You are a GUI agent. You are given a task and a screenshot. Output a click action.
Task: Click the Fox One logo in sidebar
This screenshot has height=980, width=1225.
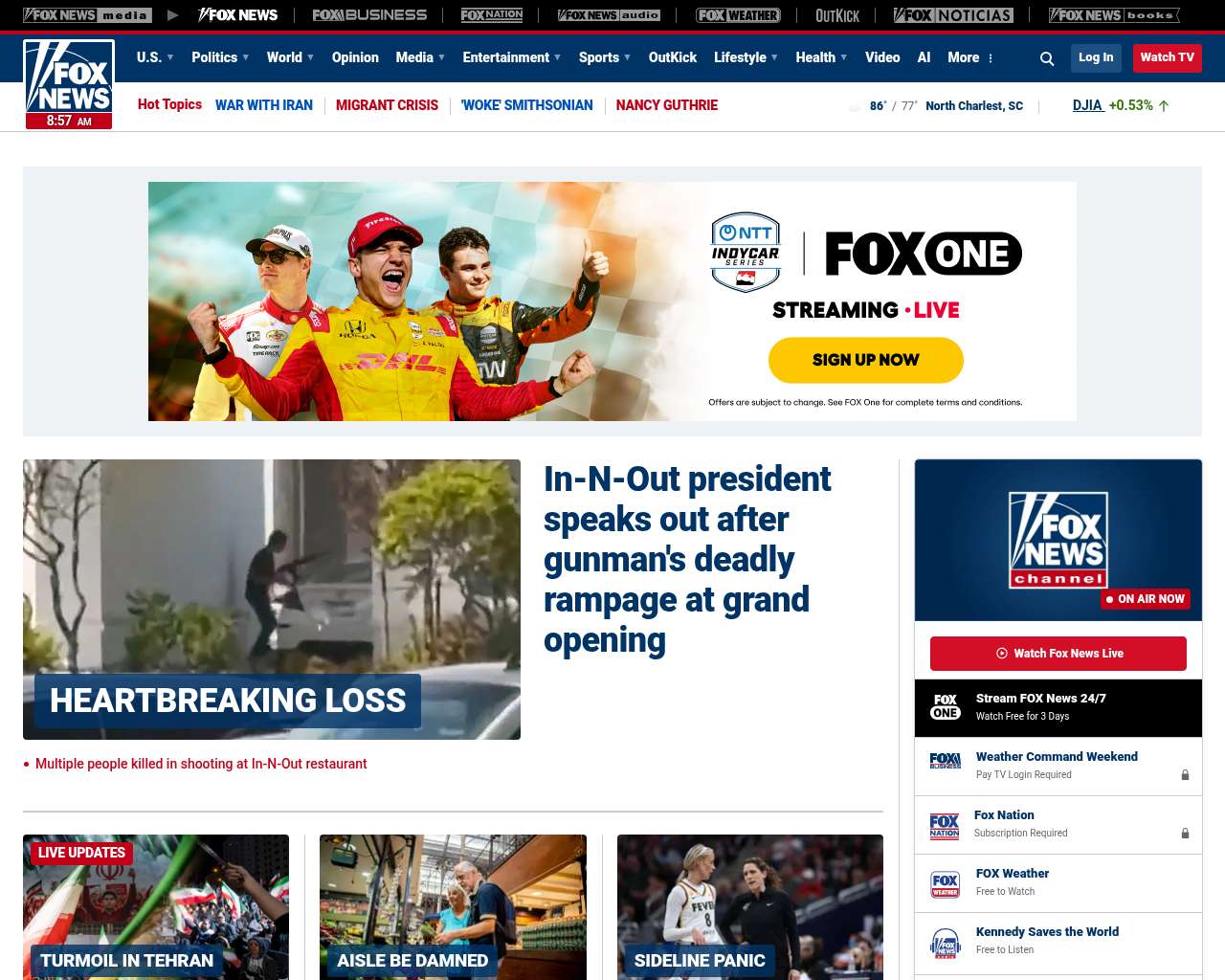(946, 707)
